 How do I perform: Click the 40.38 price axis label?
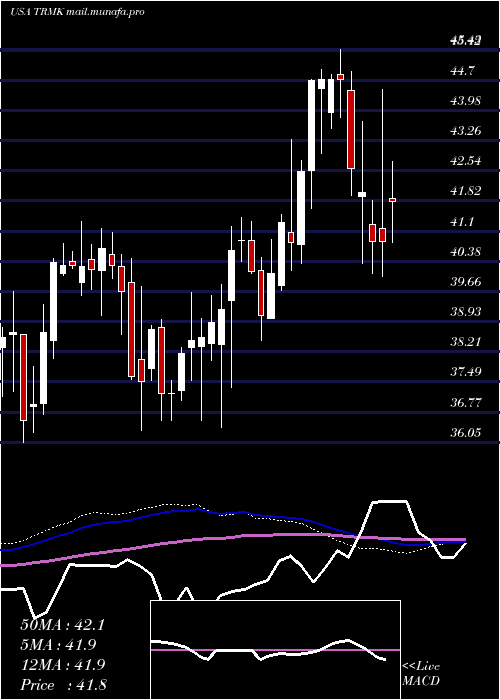coord(466,251)
